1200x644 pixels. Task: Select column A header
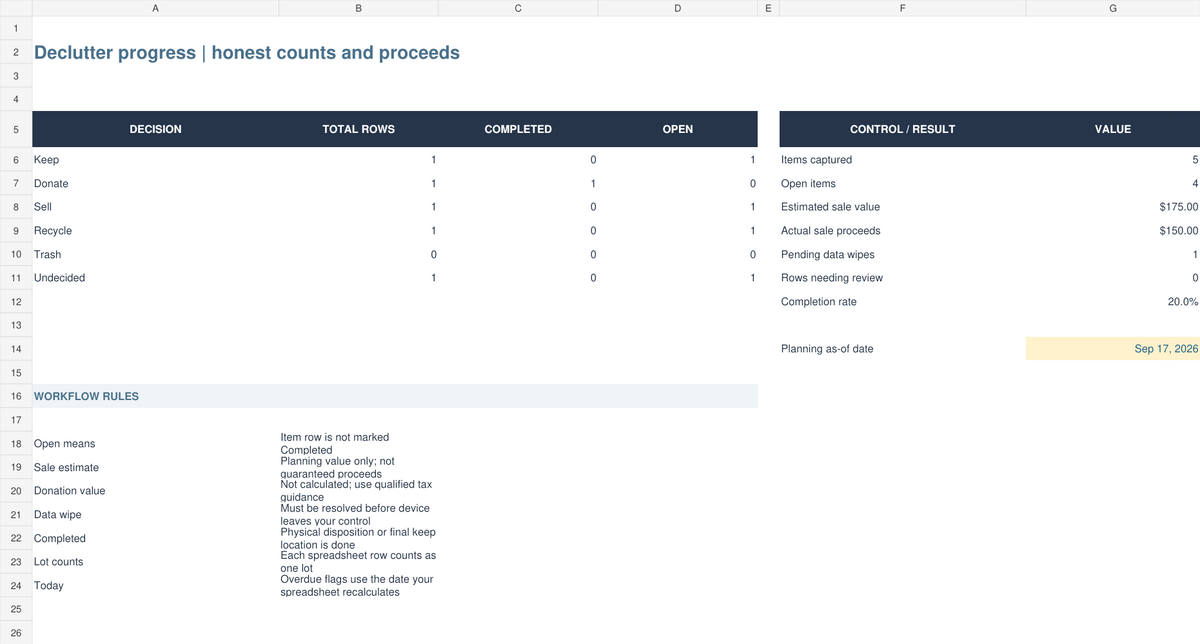point(155,8)
